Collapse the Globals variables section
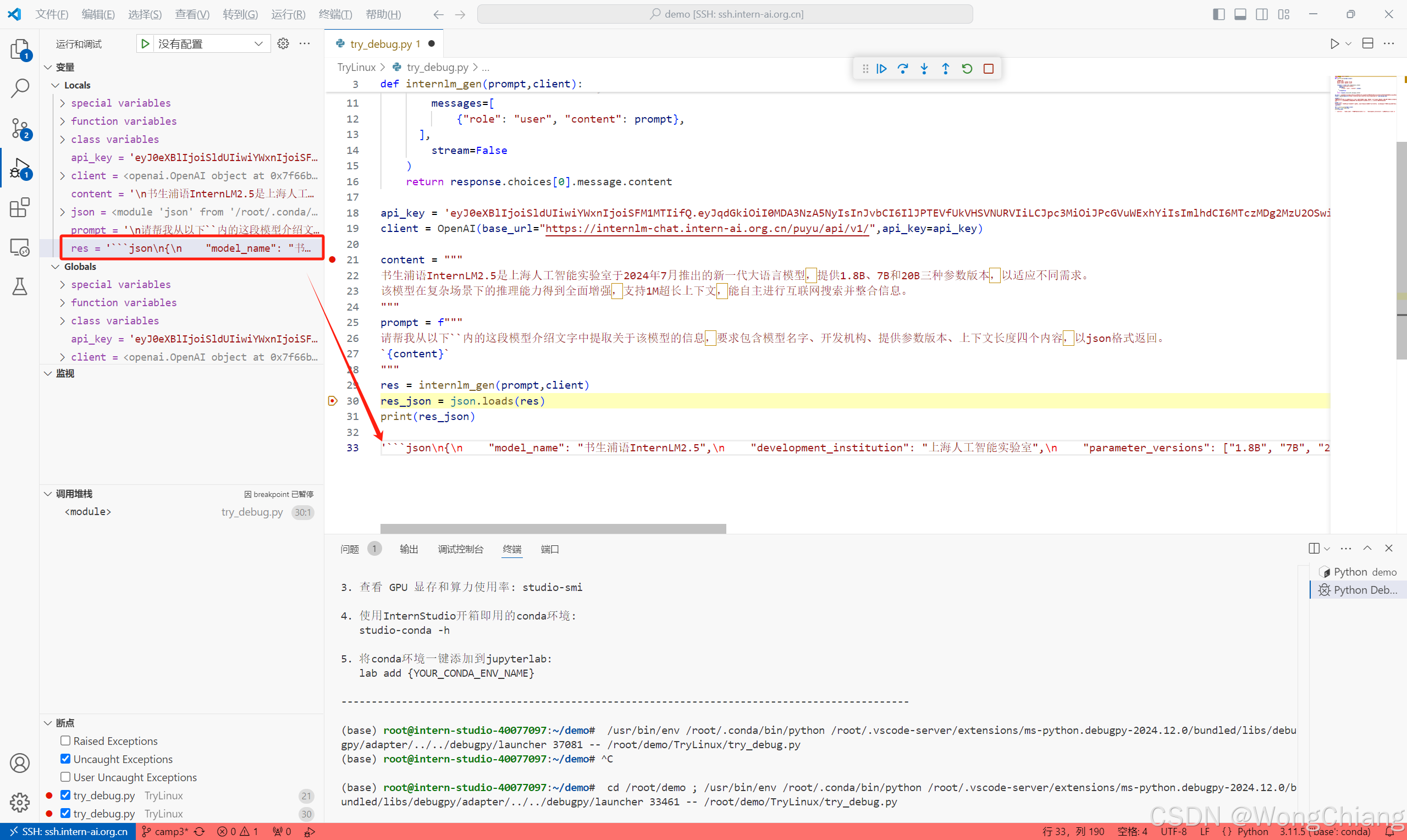Screen dimensions: 1407x840 [56, 267]
